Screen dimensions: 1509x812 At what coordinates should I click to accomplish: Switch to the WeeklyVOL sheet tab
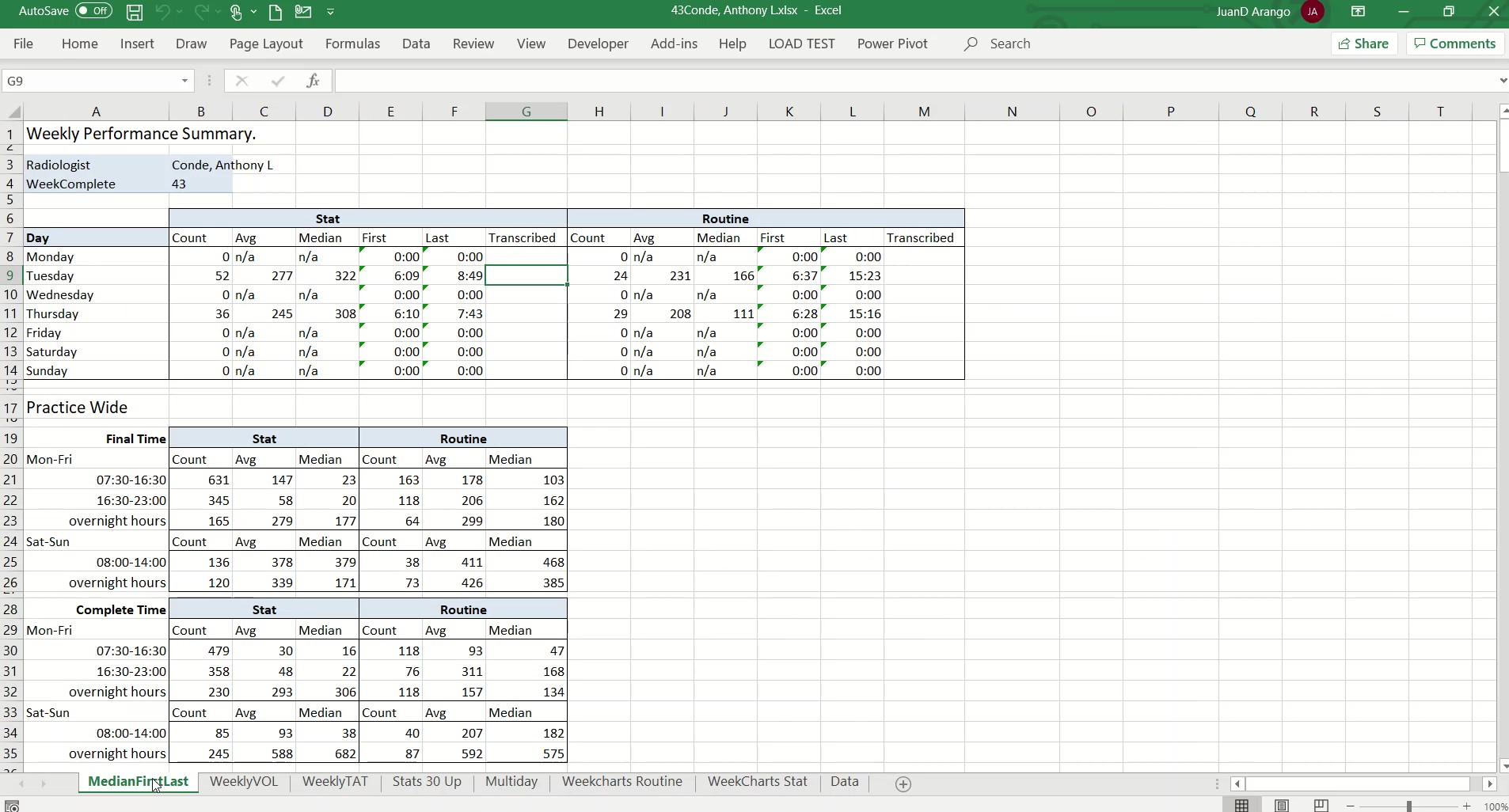(x=244, y=782)
